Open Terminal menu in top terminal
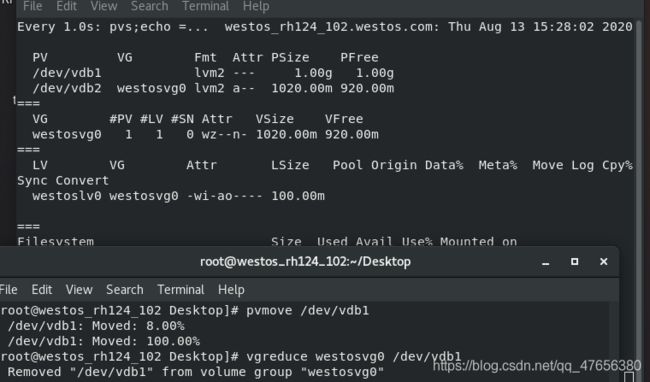 click(x=205, y=6)
